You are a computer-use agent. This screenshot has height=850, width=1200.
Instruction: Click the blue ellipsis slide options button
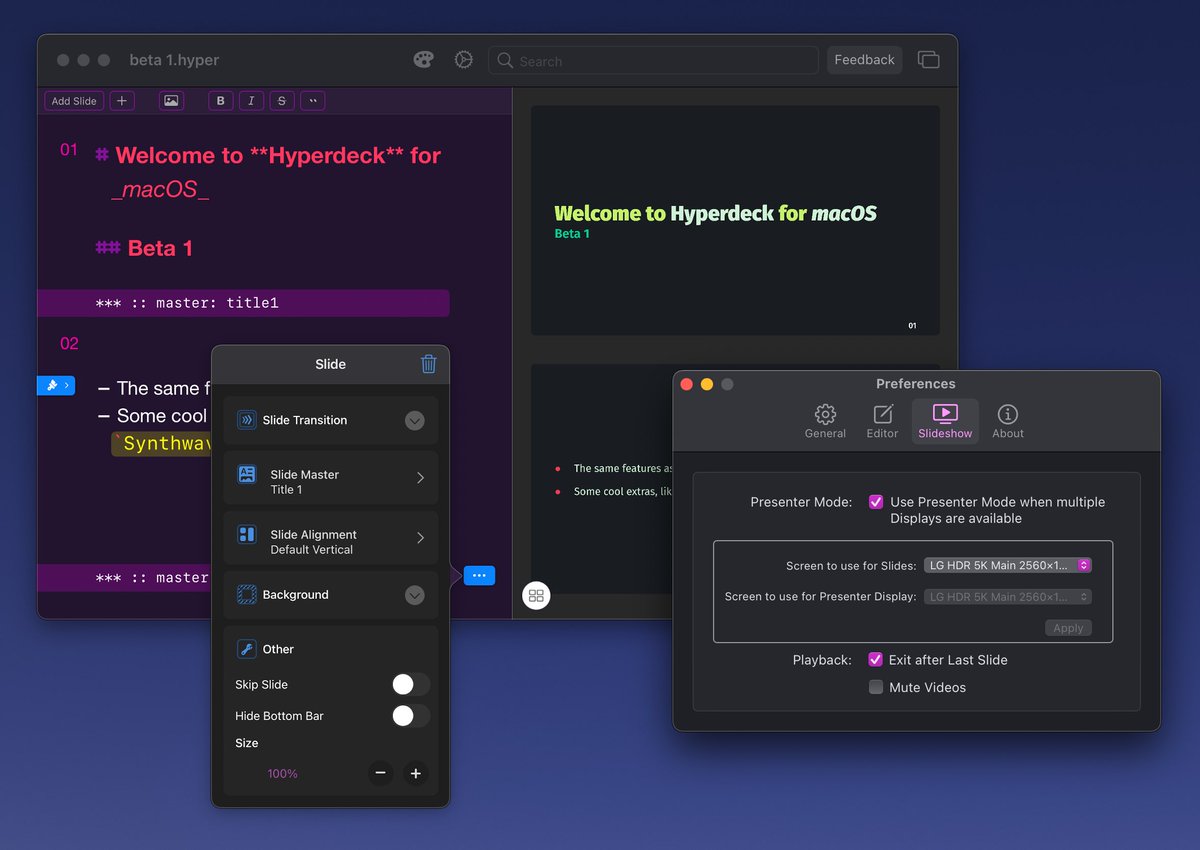(479, 575)
